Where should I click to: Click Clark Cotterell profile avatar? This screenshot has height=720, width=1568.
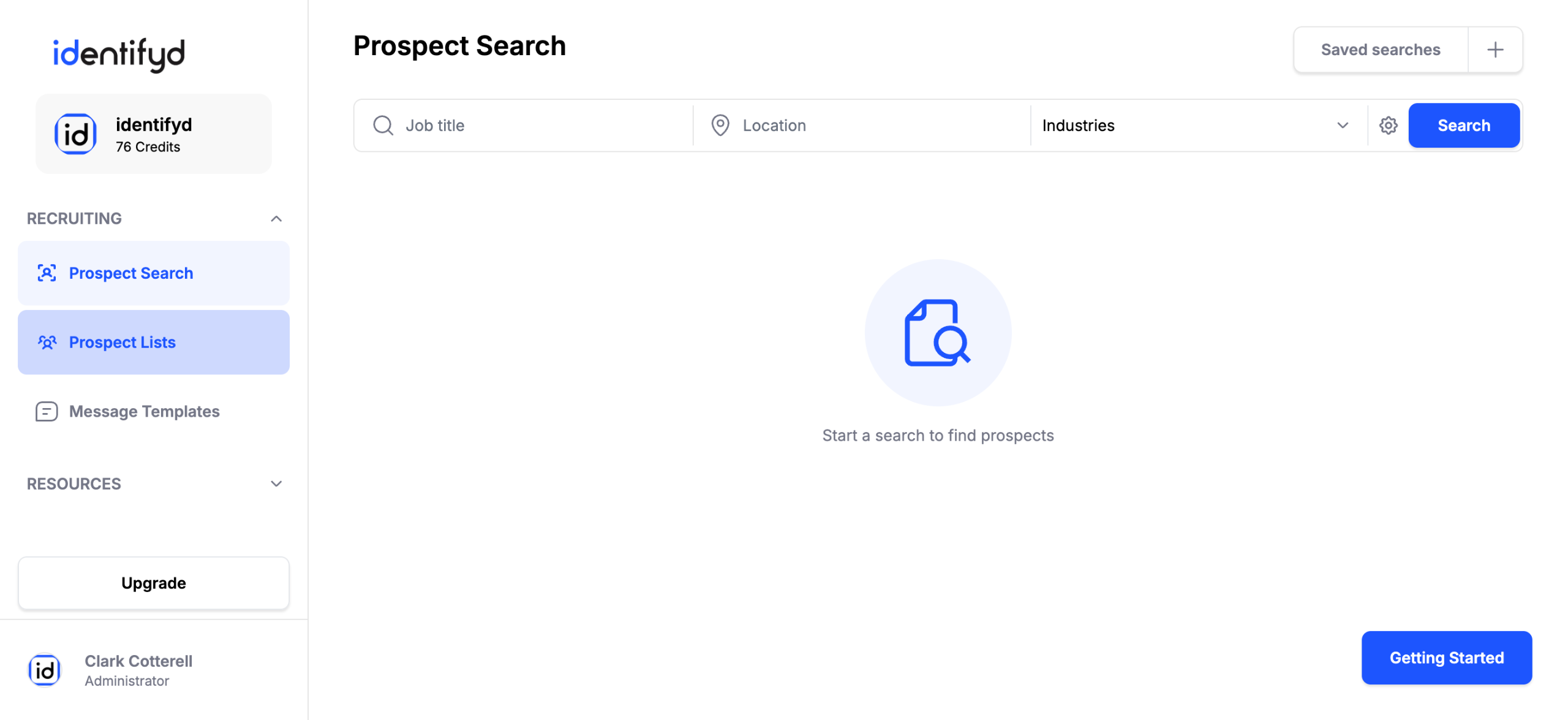coord(45,670)
